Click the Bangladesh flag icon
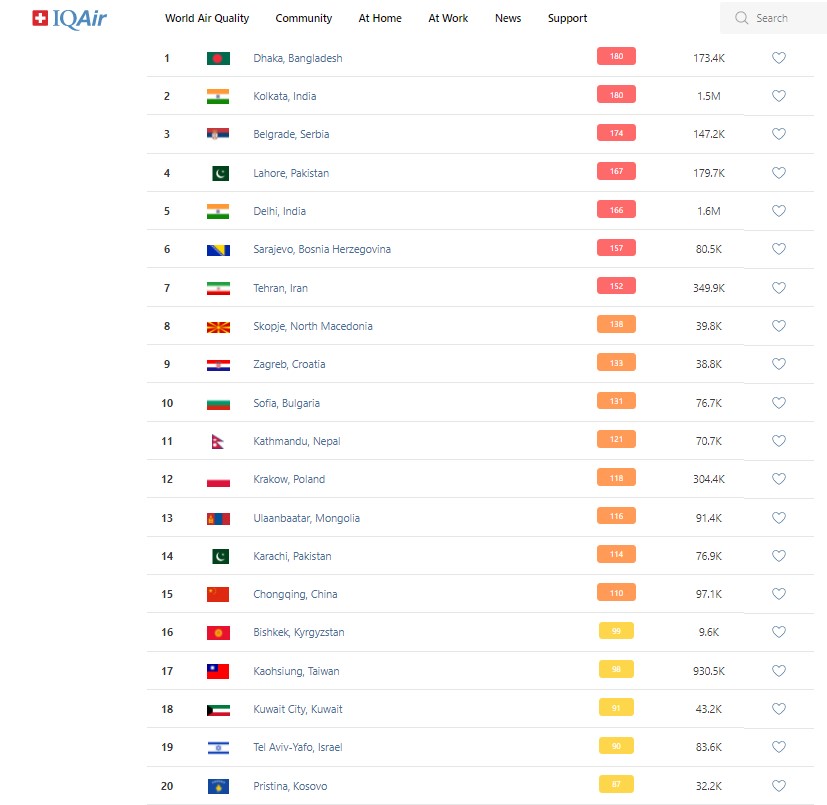 point(218,58)
